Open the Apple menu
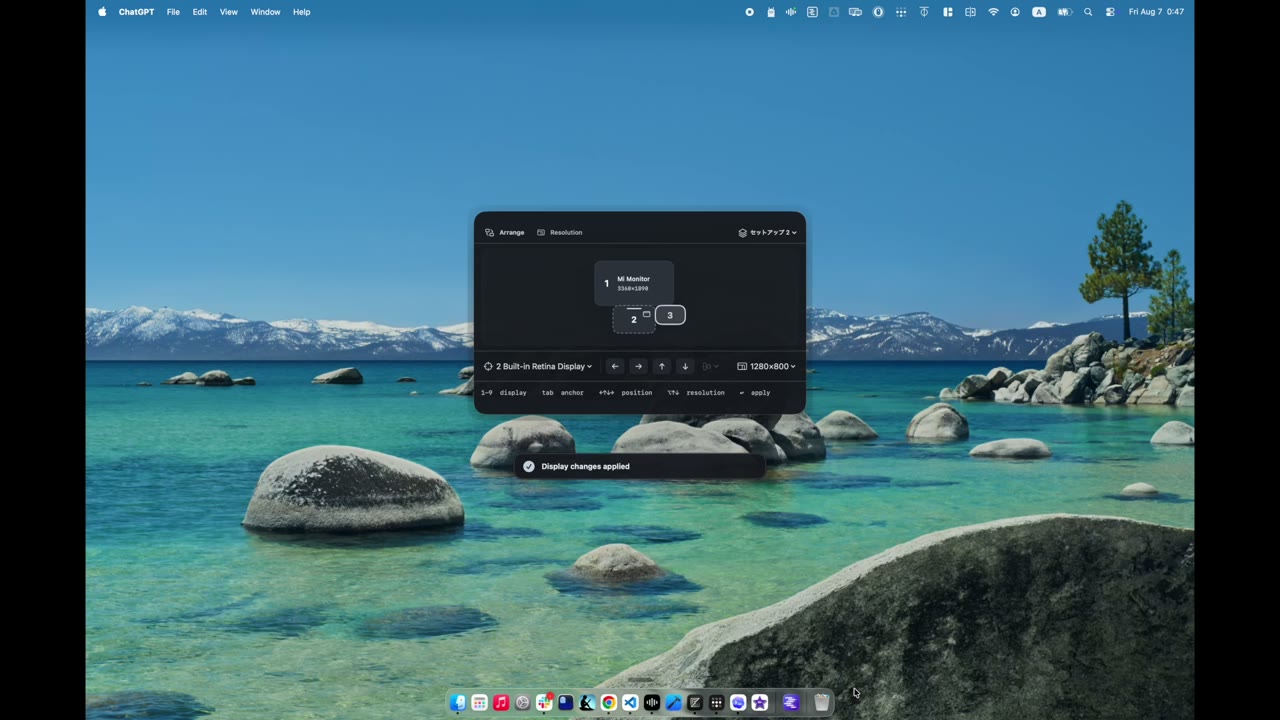1280x720 pixels. tap(102, 12)
